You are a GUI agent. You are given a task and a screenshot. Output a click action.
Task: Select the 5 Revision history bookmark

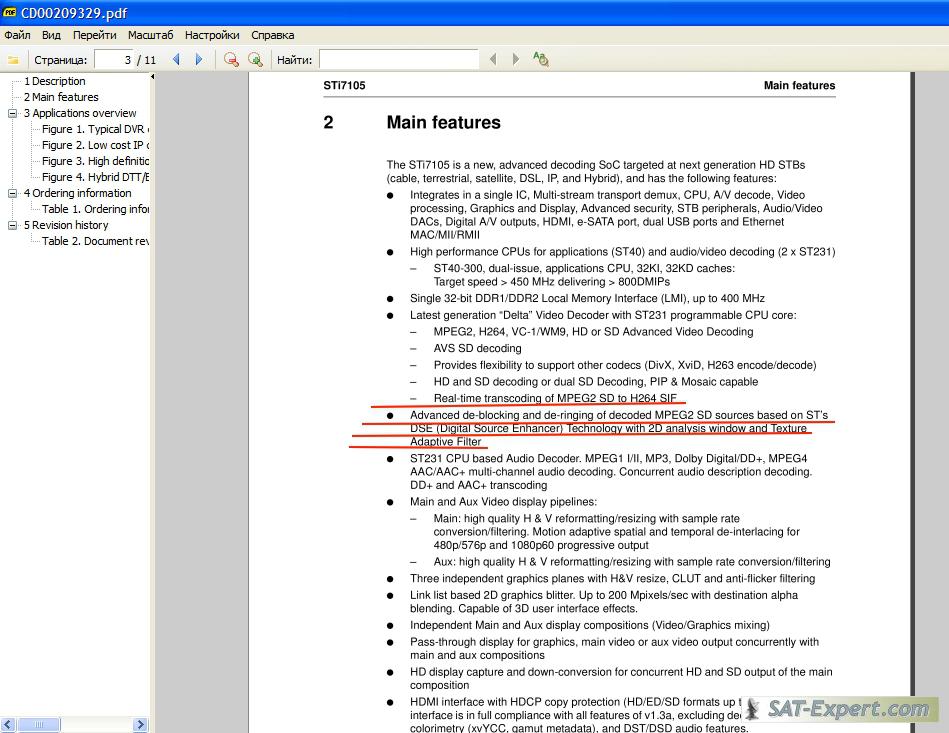point(66,225)
